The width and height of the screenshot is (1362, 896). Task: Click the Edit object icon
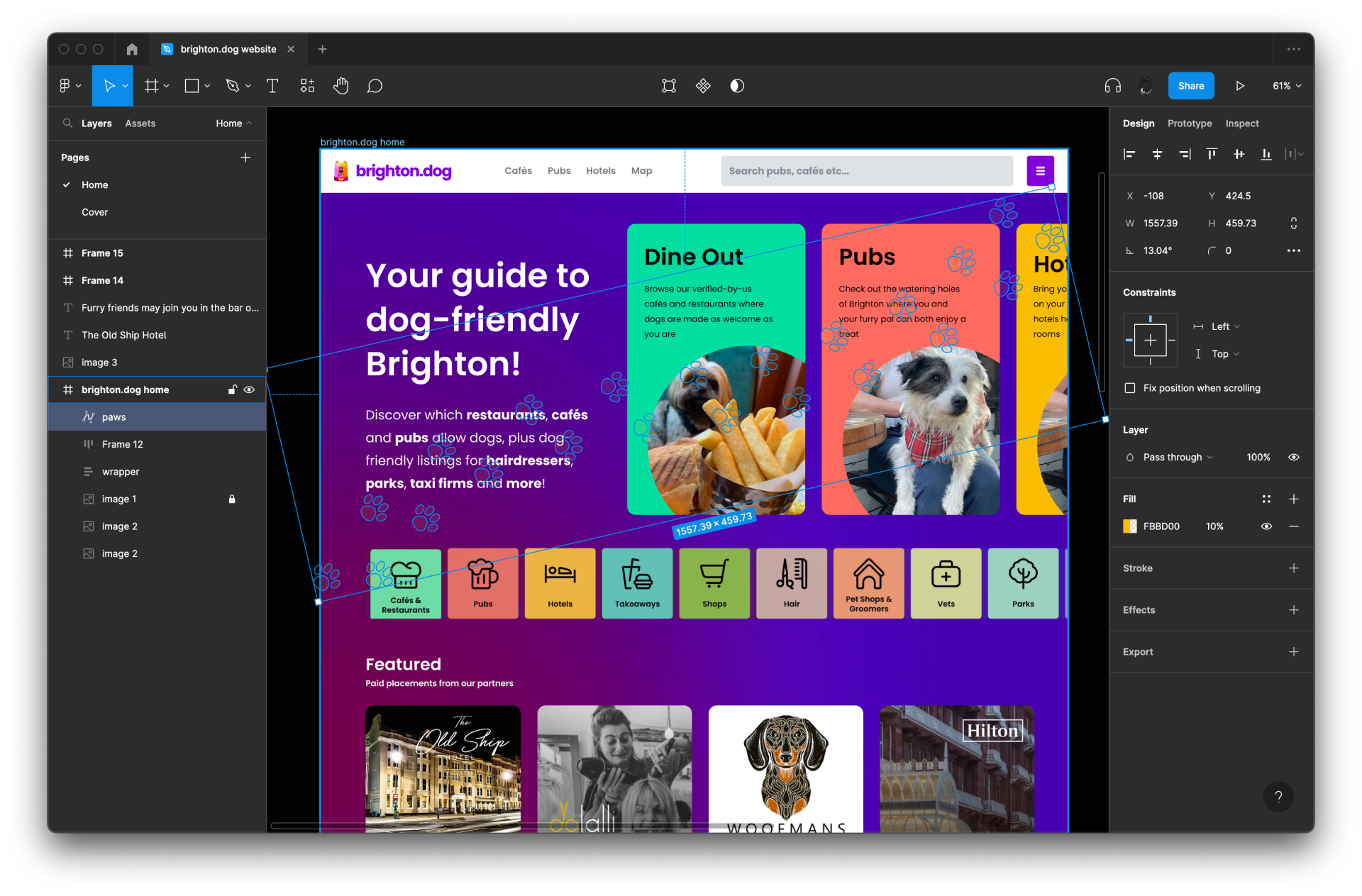(669, 86)
